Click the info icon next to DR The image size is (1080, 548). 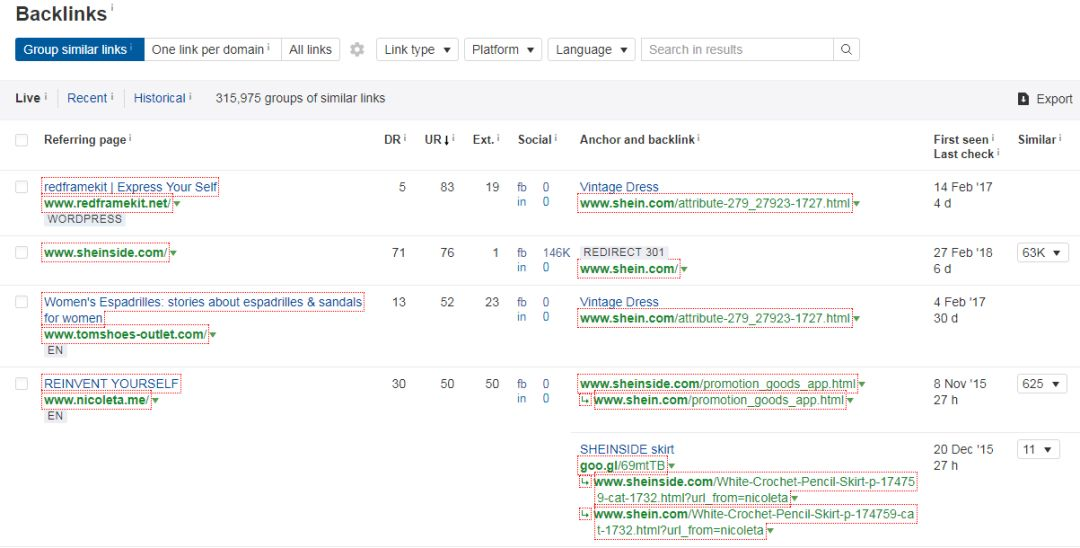tap(405, 138)
